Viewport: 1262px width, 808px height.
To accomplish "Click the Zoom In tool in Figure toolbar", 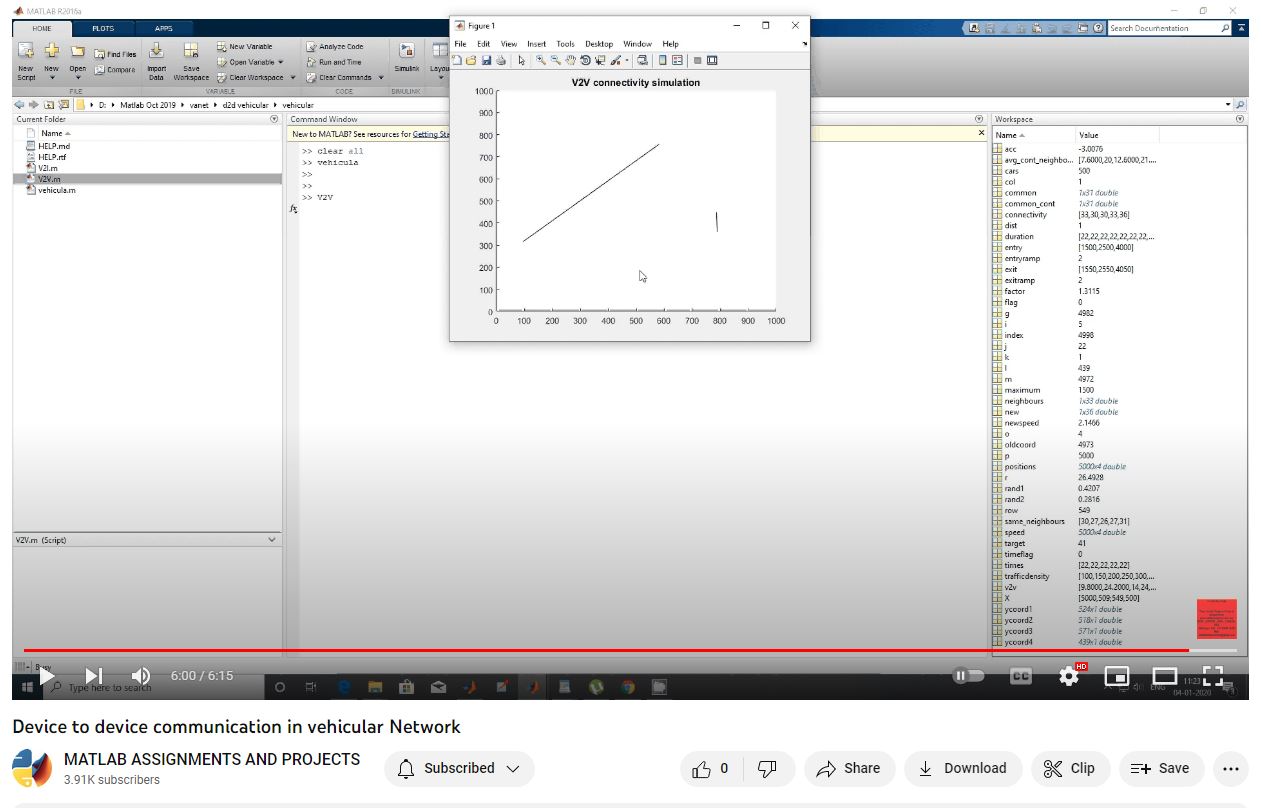I will click(541, 61).
